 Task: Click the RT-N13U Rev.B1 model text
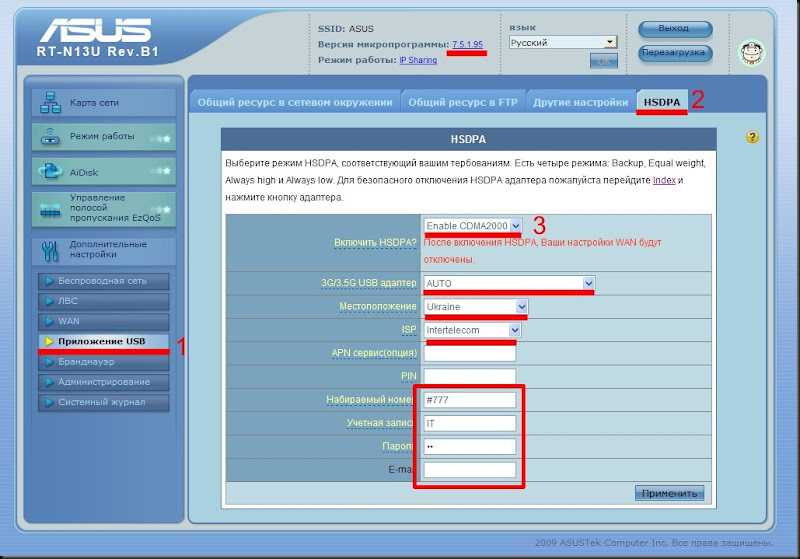click(97, 52)
